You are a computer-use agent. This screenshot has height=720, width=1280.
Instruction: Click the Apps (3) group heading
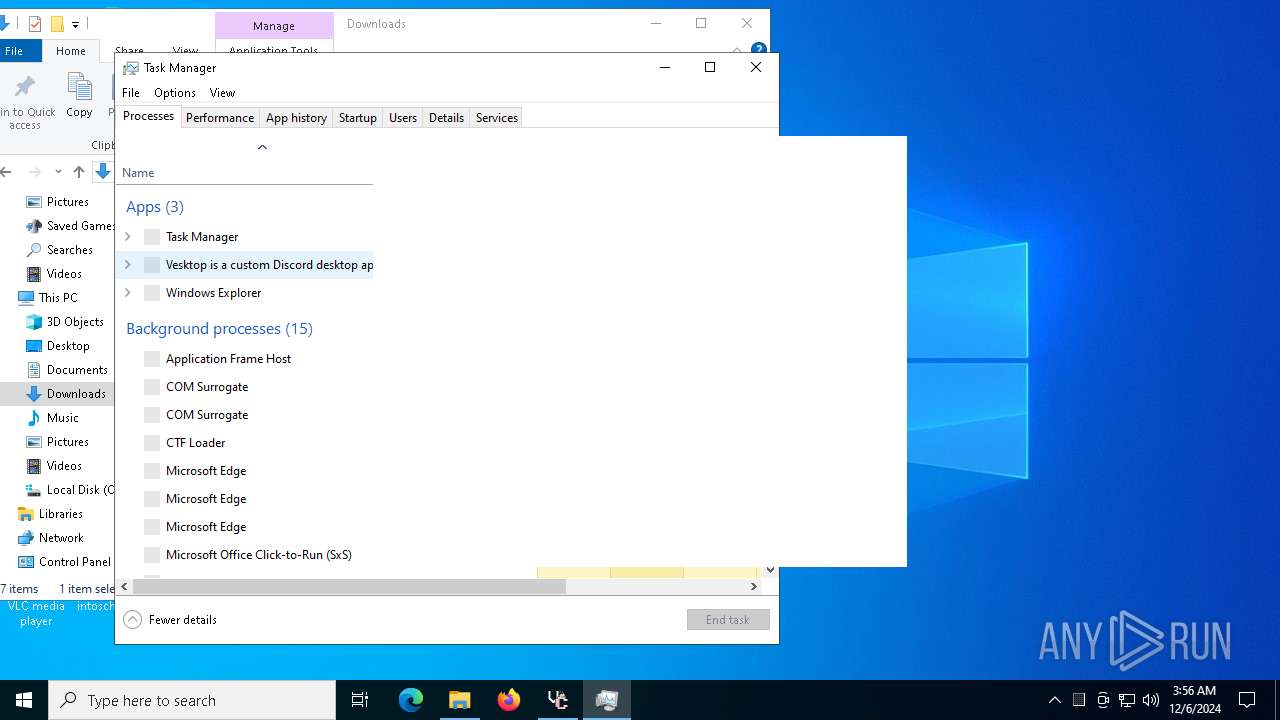coord(155,207)
